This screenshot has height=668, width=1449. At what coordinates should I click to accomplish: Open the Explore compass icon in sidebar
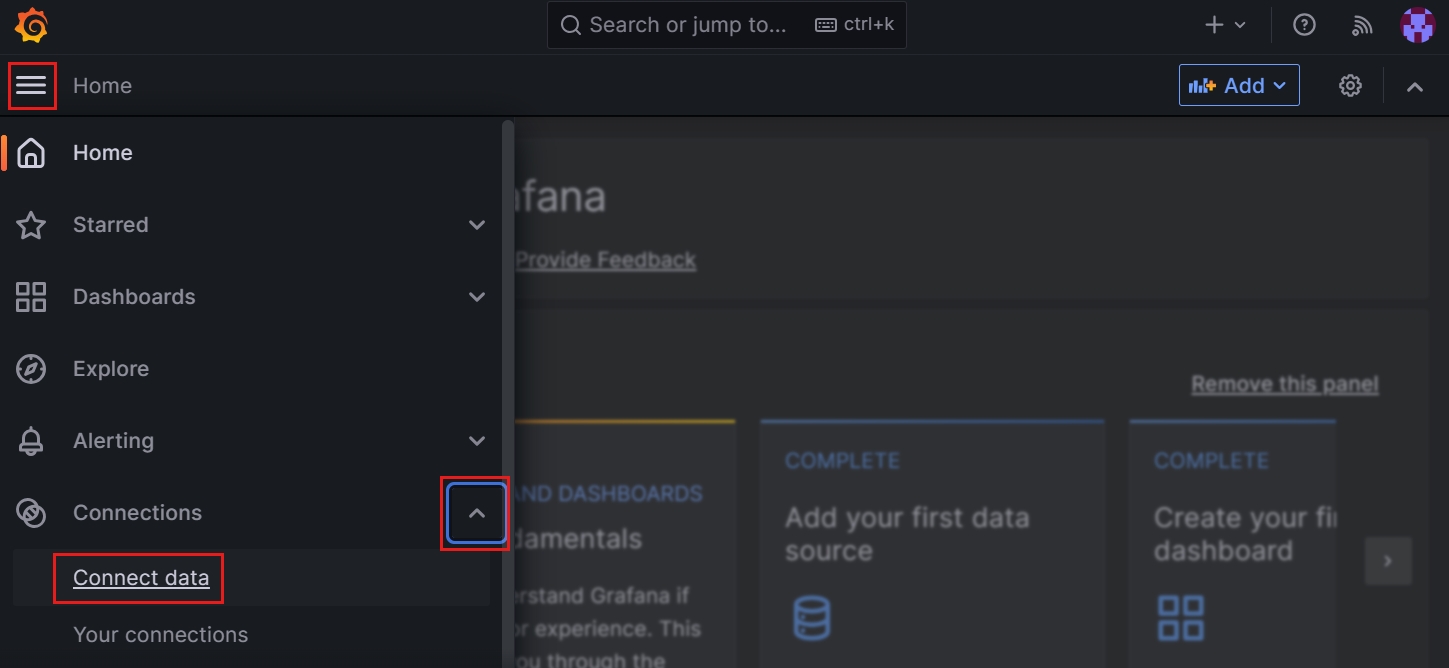coord(31,368)
